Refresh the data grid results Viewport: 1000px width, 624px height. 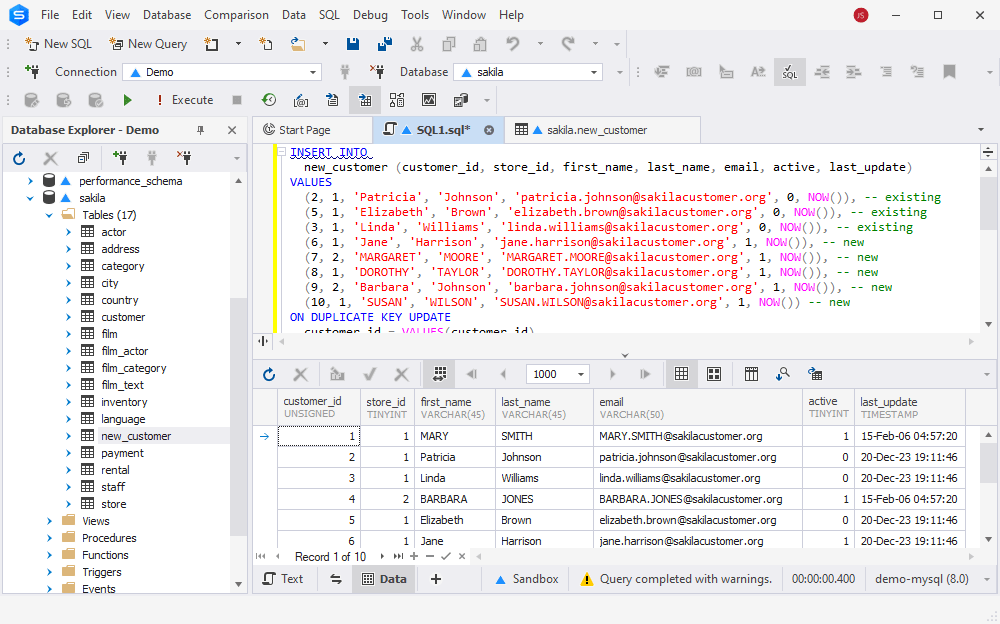[268, 373]
